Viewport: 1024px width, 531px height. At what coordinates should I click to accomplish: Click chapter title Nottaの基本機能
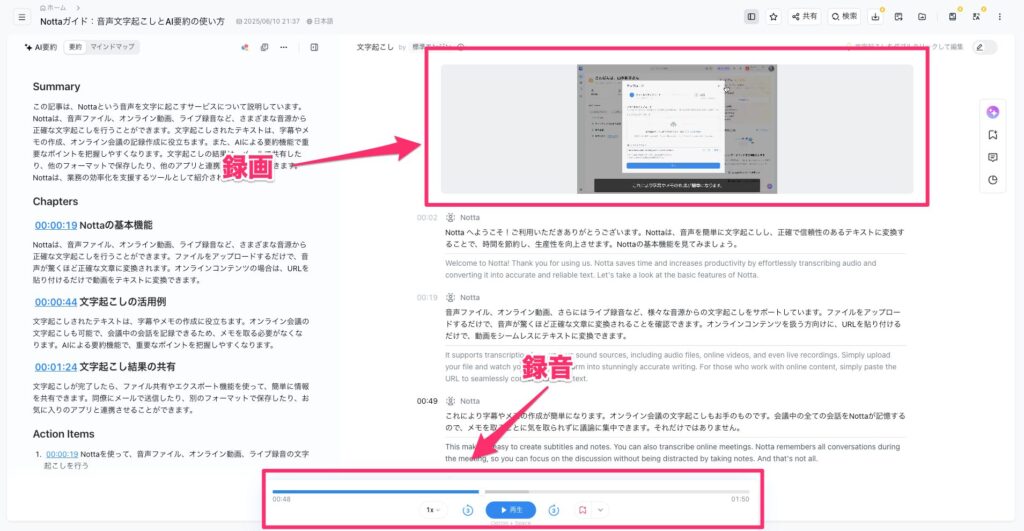pos(116,225)
